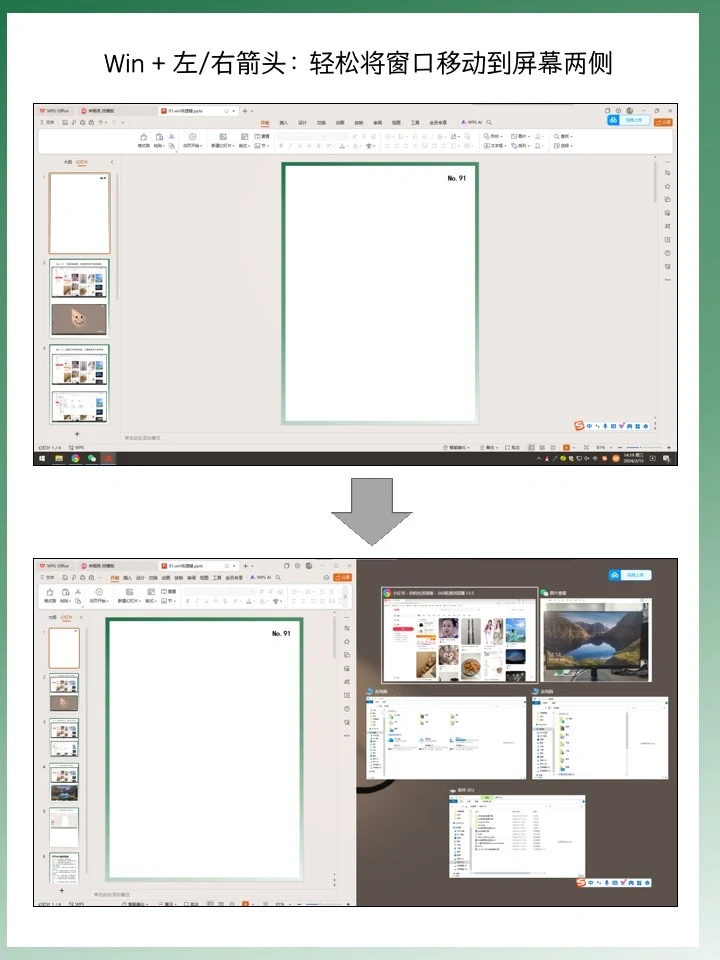The width and height of the screenshot is (720, 960).
Task: Click the add-slide plus in lower thumbnail pane
Action: (x=61, y=890)
